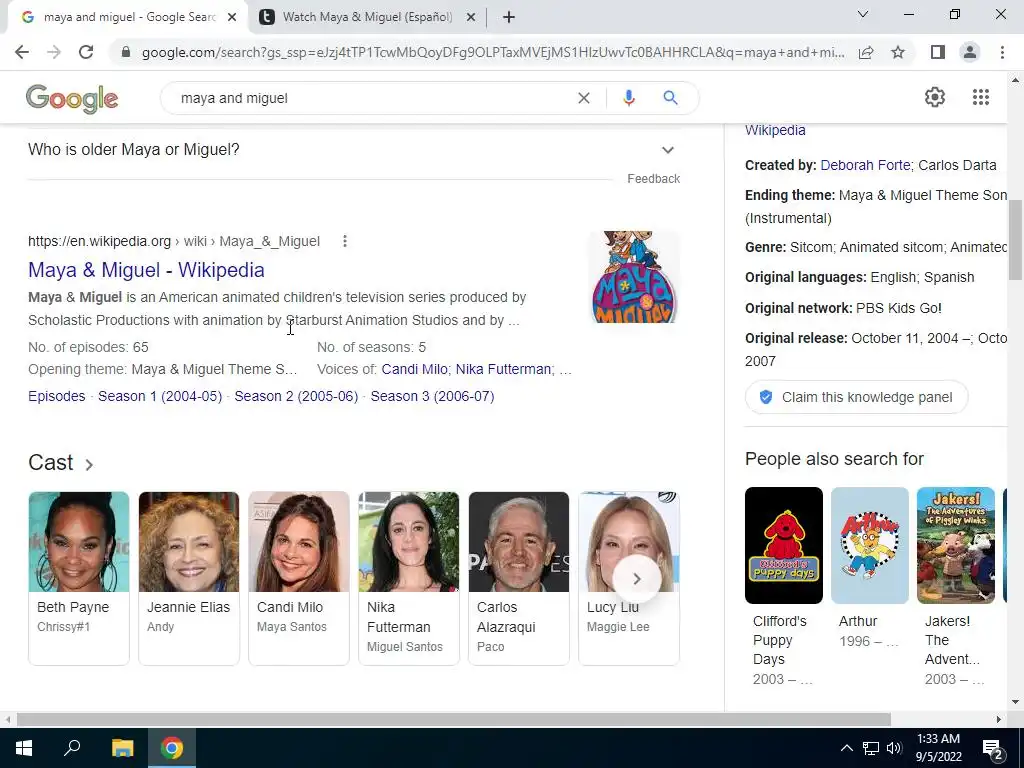Open Google quick settings gear
Viewport: 1024px width, 768px height.
coord(935,97)
